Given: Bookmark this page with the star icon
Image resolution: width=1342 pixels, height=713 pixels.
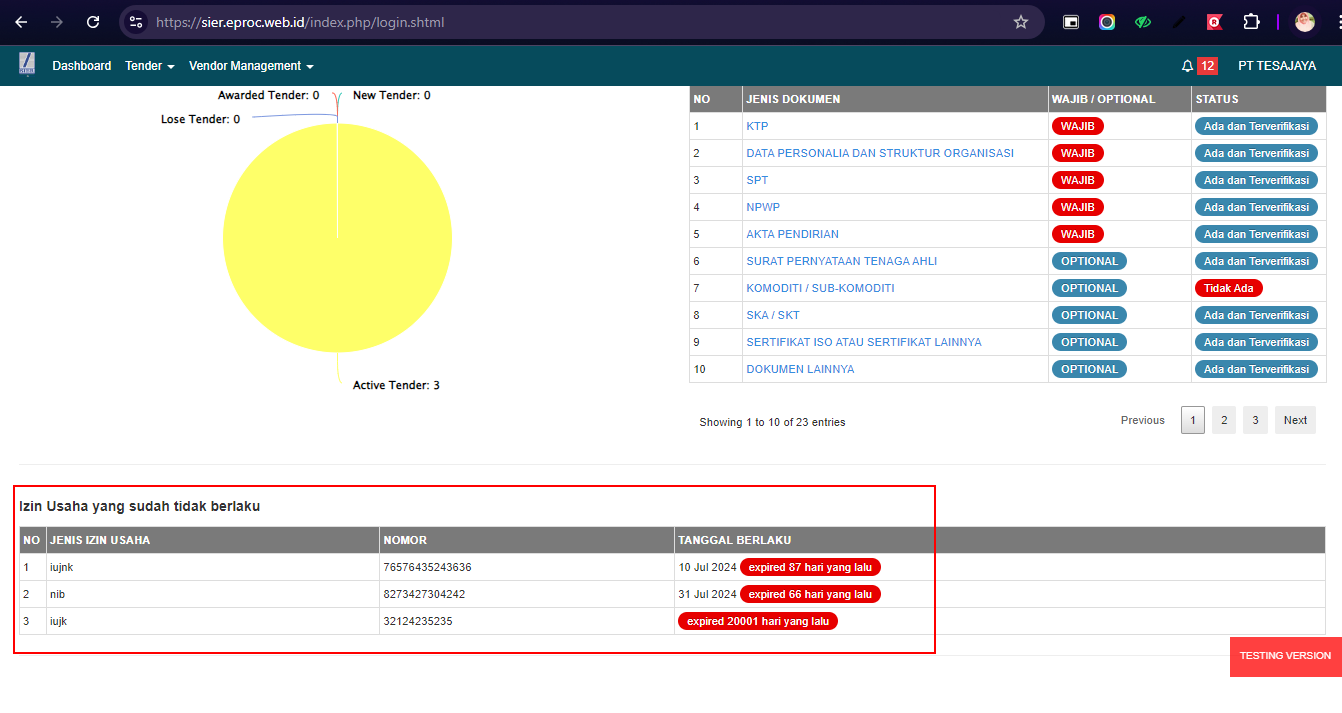Looking at the screenshot, I should (x=1020, y=22).
